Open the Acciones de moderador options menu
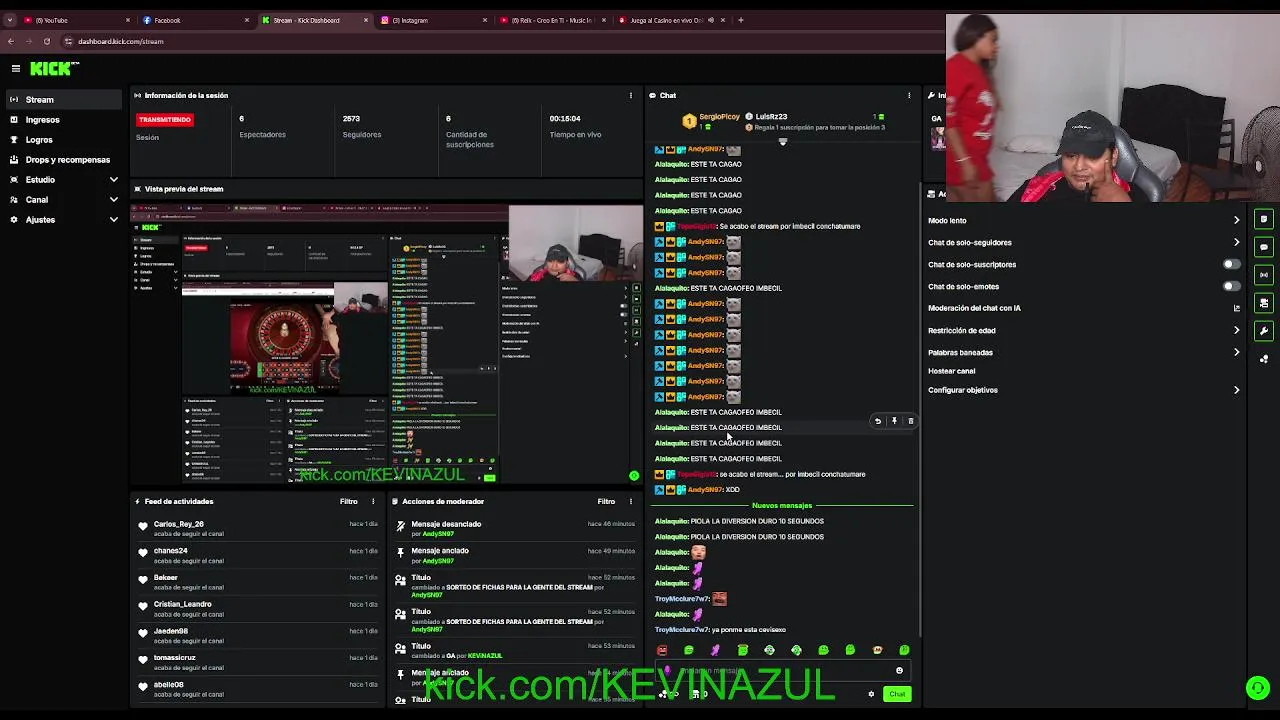 (x=631, y=501)
